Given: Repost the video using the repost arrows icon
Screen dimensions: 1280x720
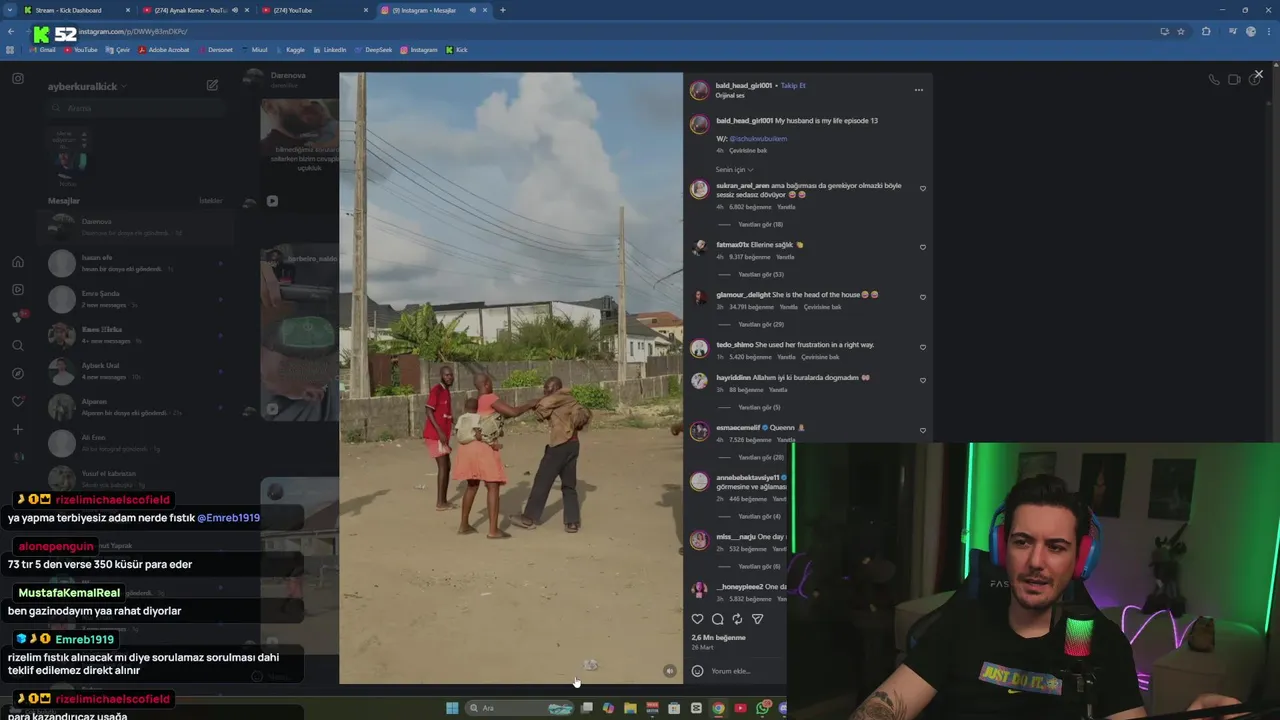Looking at the screenshot, I should tap(737, 619).
